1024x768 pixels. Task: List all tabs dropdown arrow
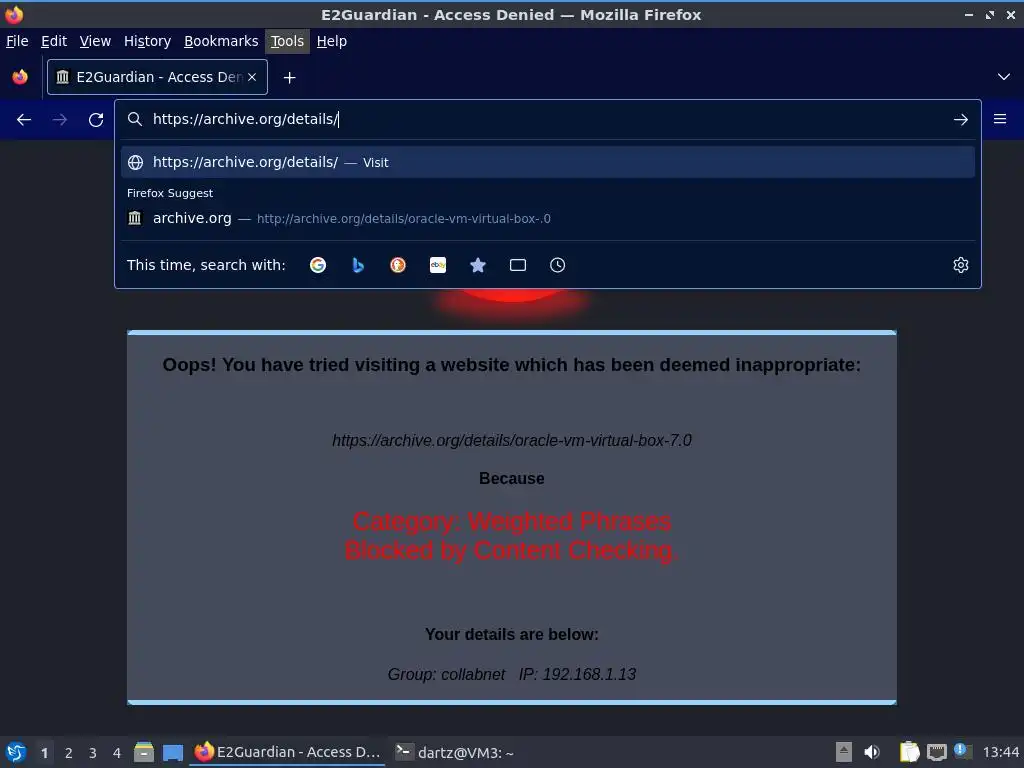pyautogui.click(x=1004, y=77)
